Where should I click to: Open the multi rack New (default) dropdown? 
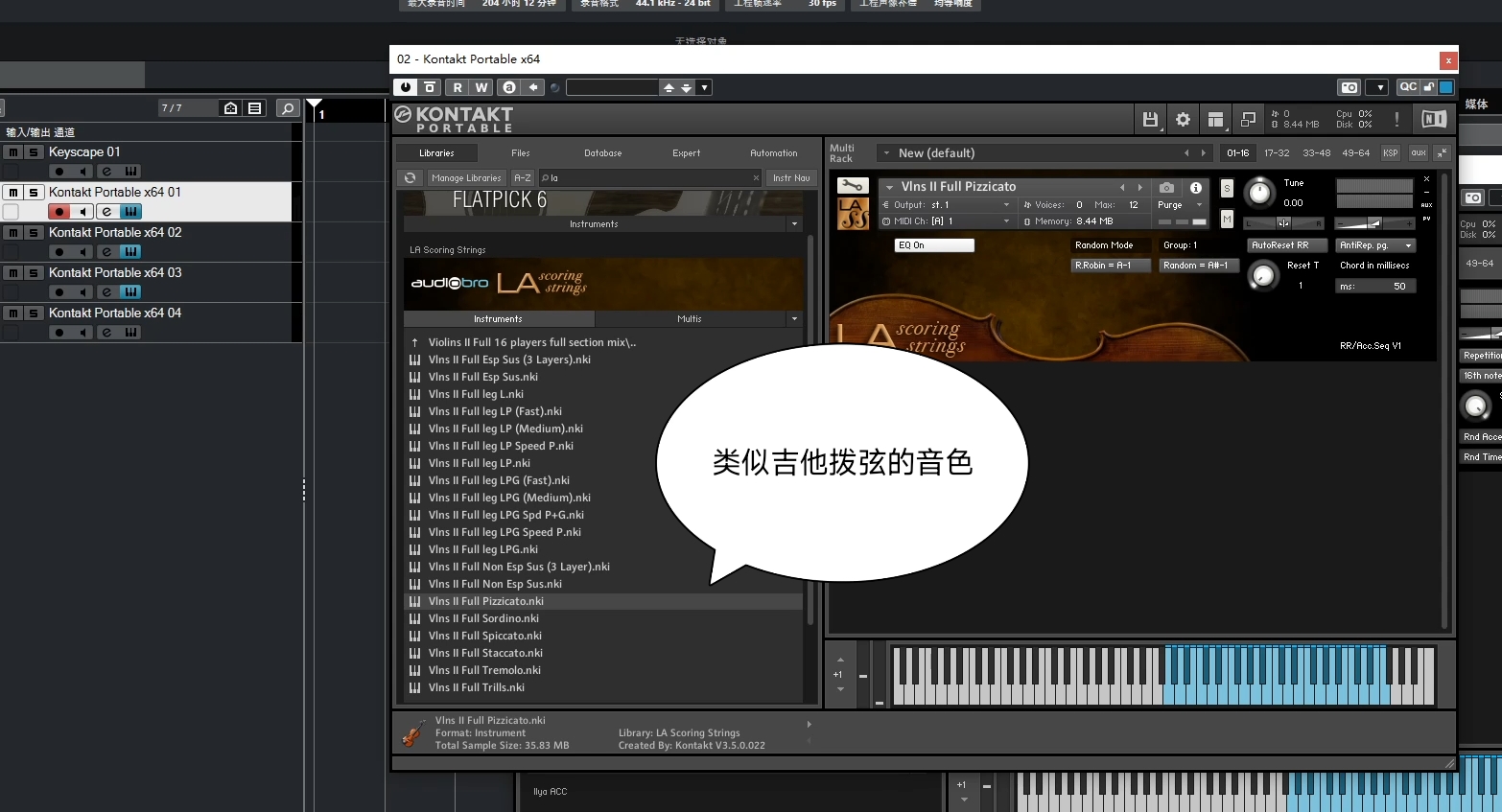click(x=886, y=152)
